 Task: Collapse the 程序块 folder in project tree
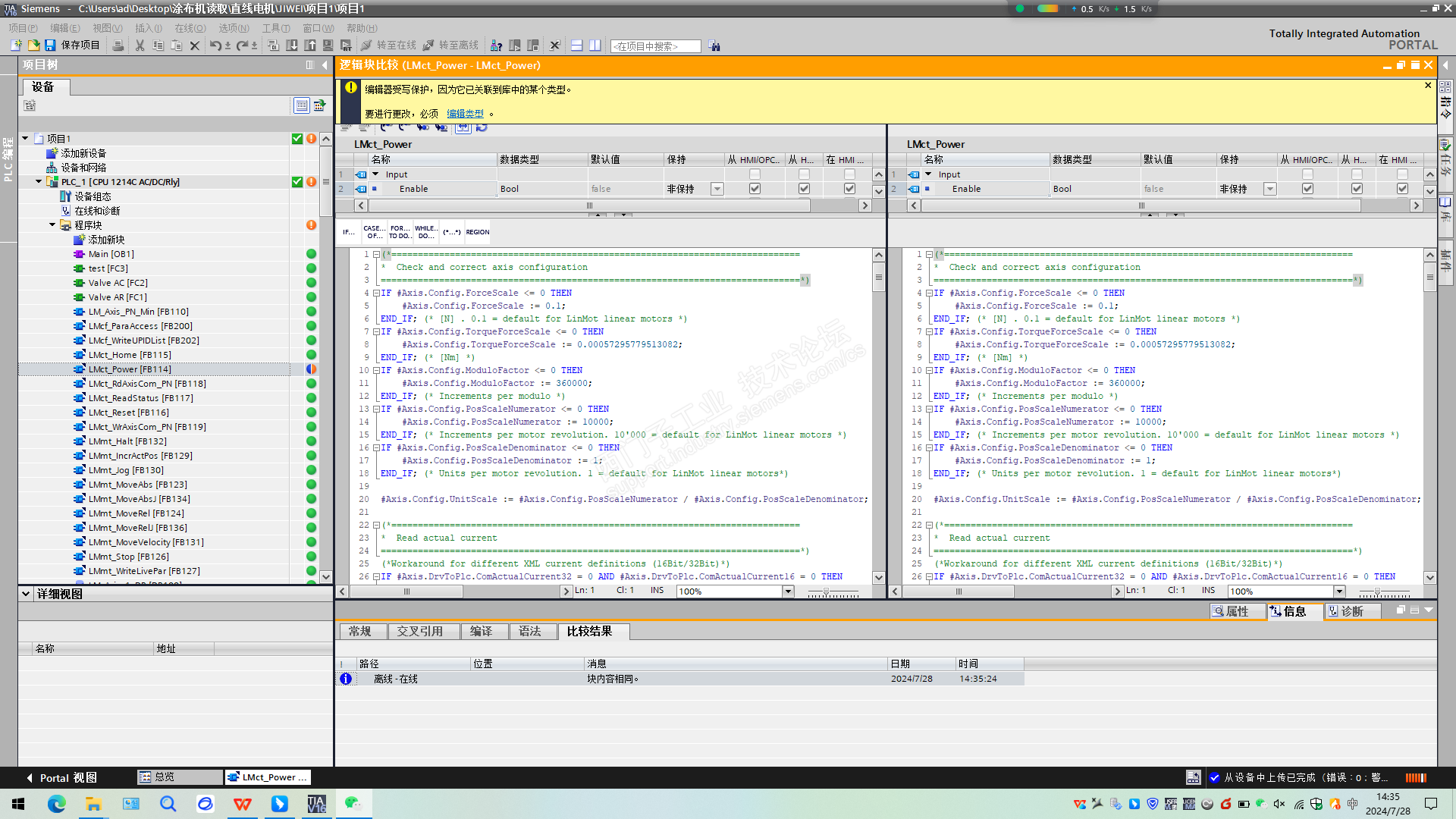point(52,225)
